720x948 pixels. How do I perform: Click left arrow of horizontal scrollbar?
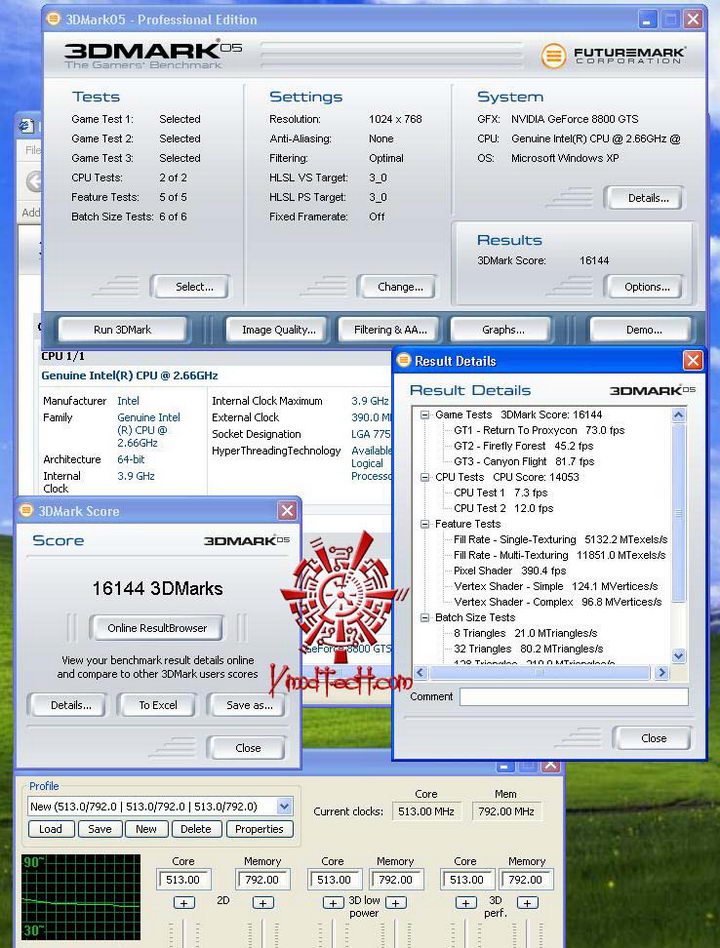coord(421,672)
